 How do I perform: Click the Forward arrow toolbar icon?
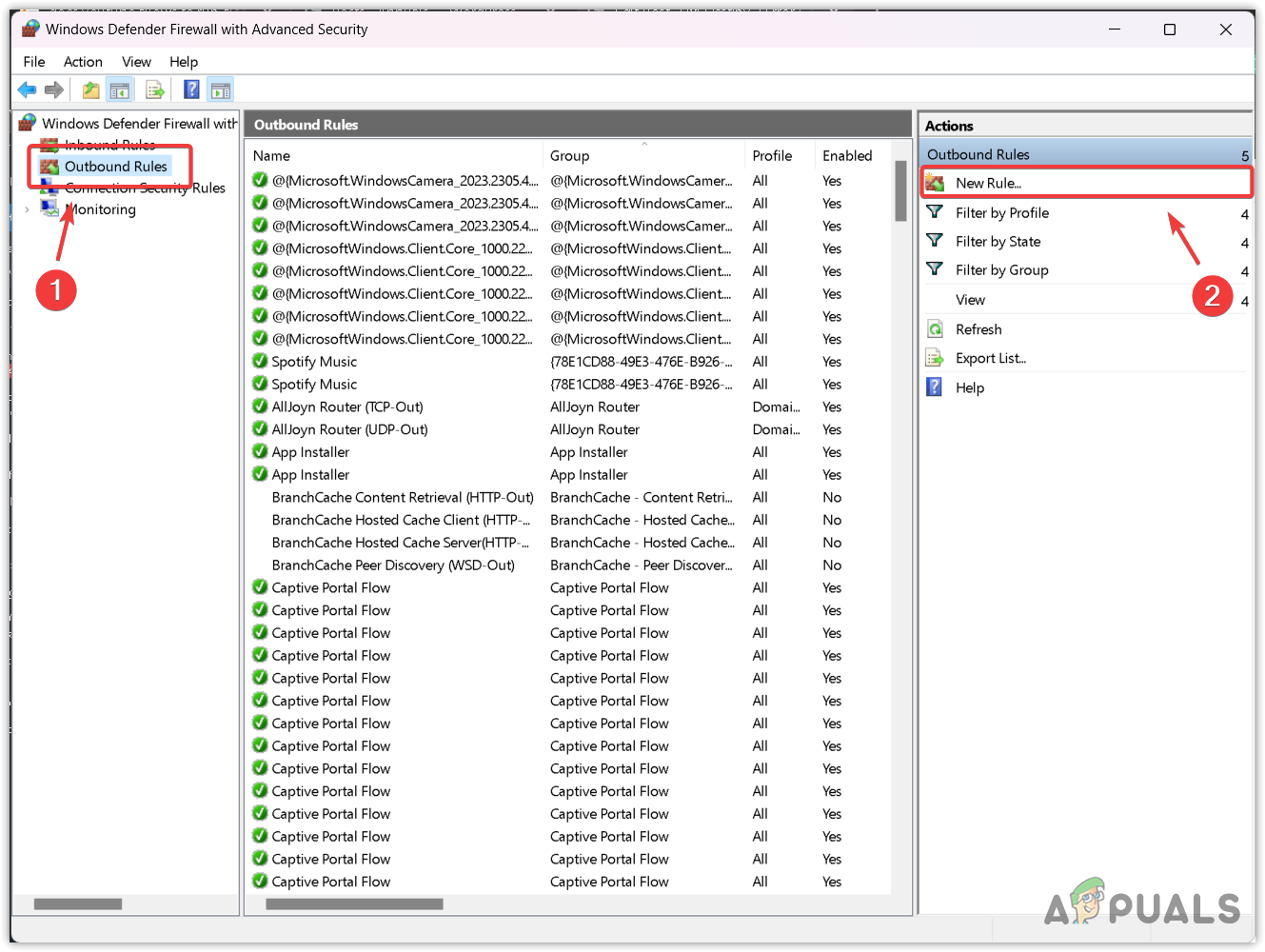(54, 89)
